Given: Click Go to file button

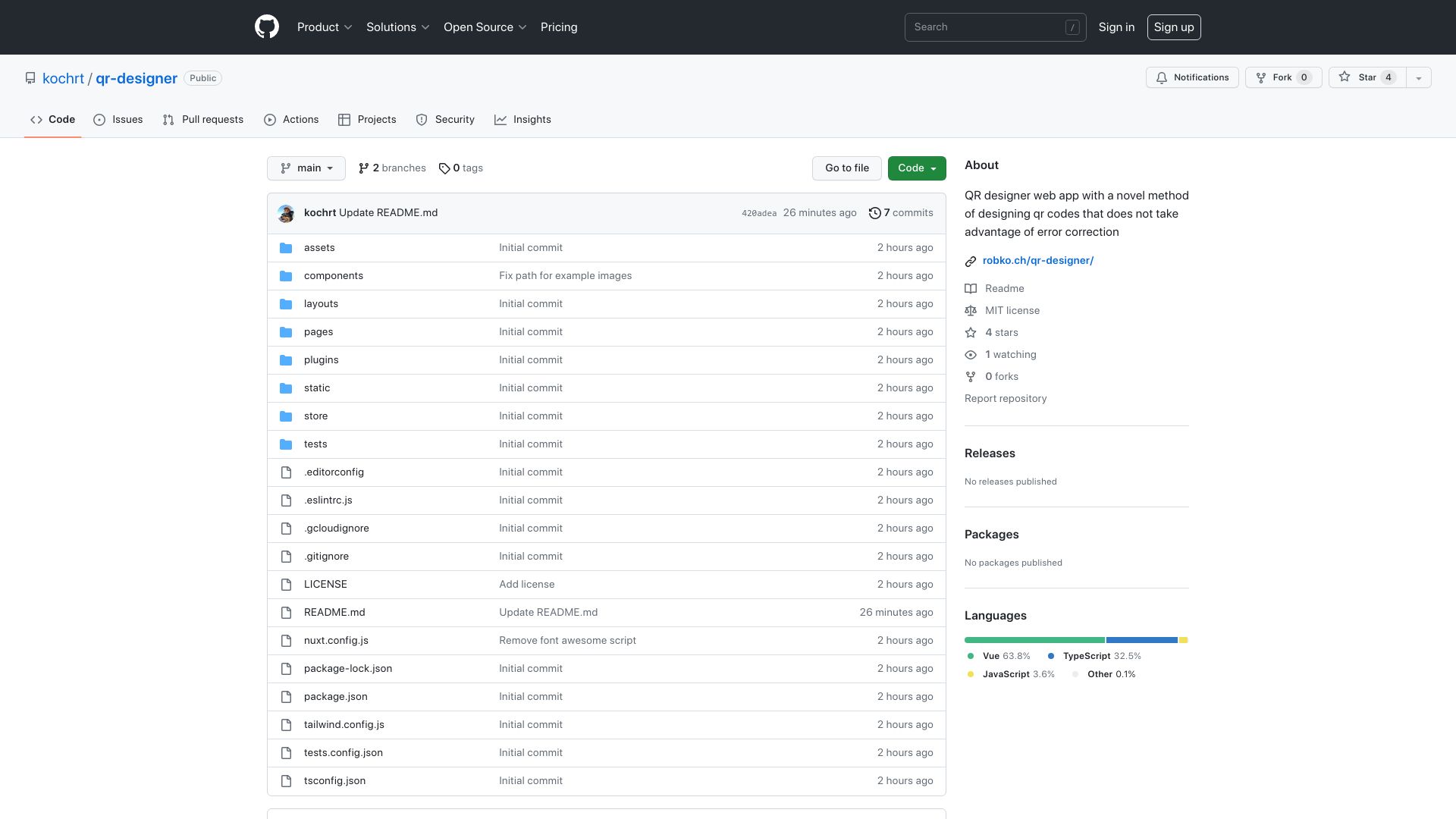Looking at the screenshot, I should pos(847,168).
